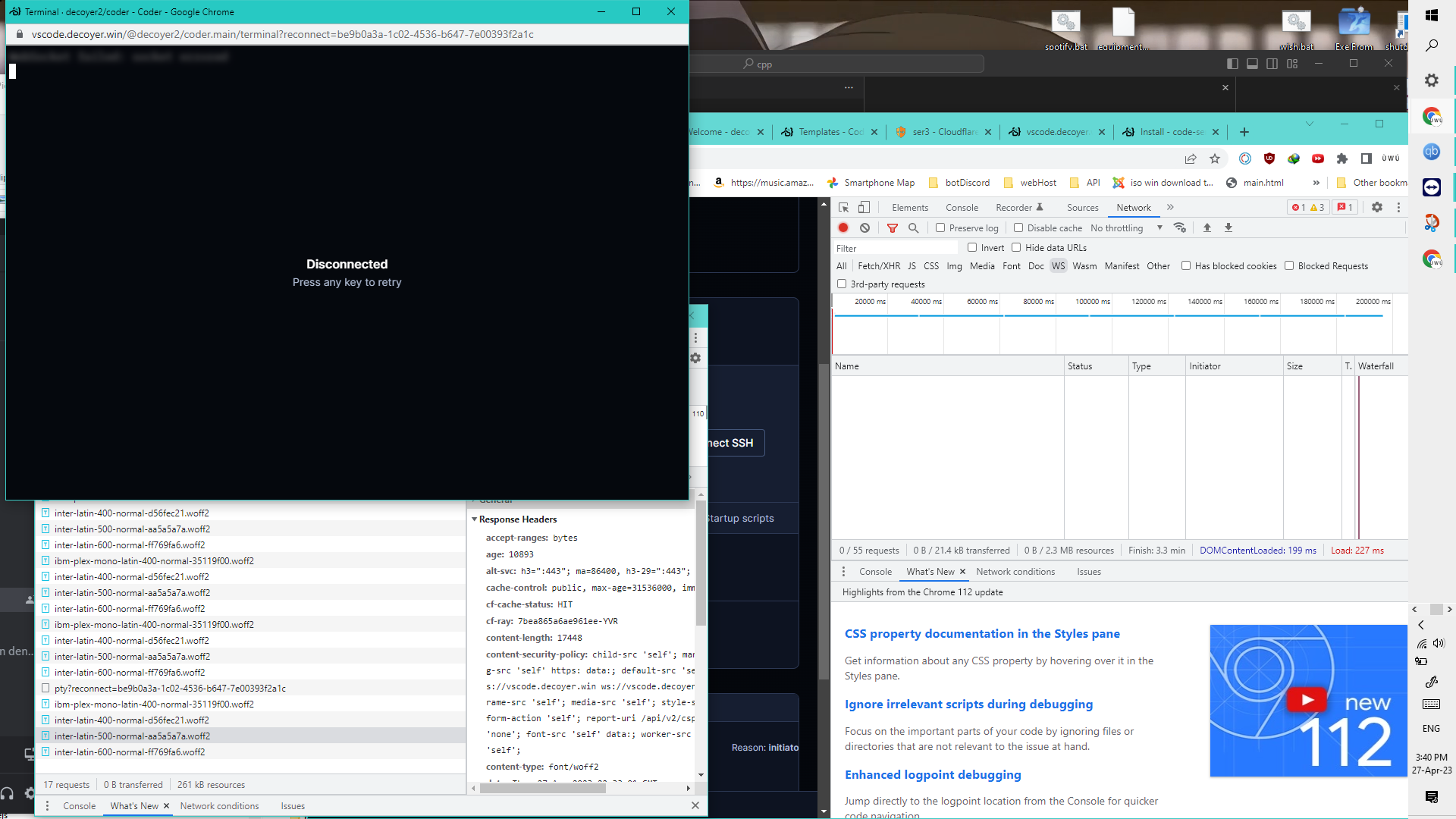Screen dimensions: 1456x819
Task: Click the network Filter text field
Action: [x=895, y=248]
